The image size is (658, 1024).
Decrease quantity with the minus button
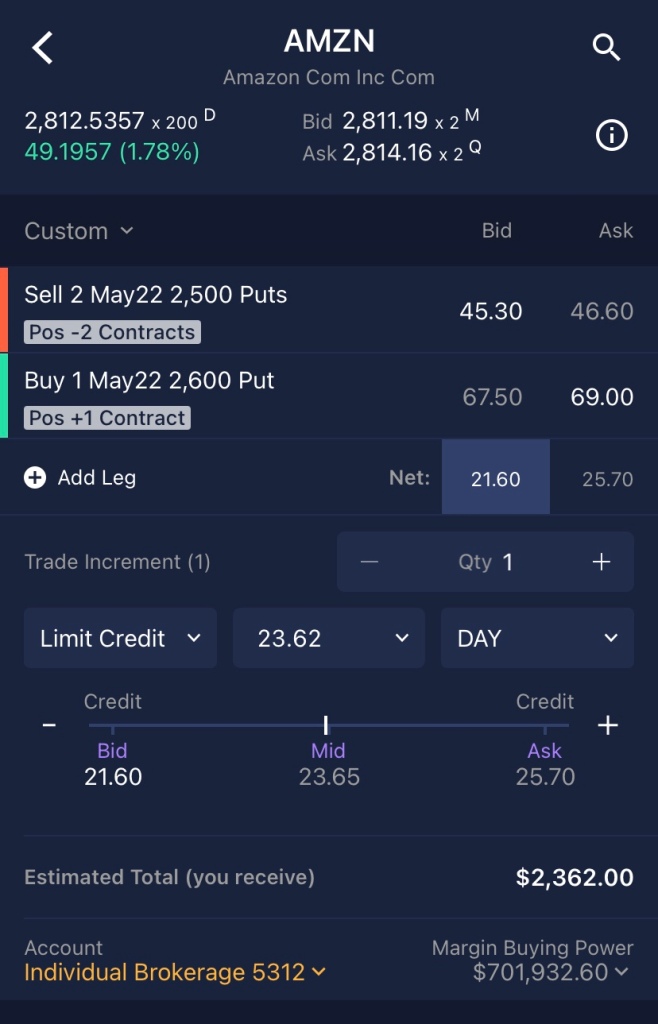369,562
